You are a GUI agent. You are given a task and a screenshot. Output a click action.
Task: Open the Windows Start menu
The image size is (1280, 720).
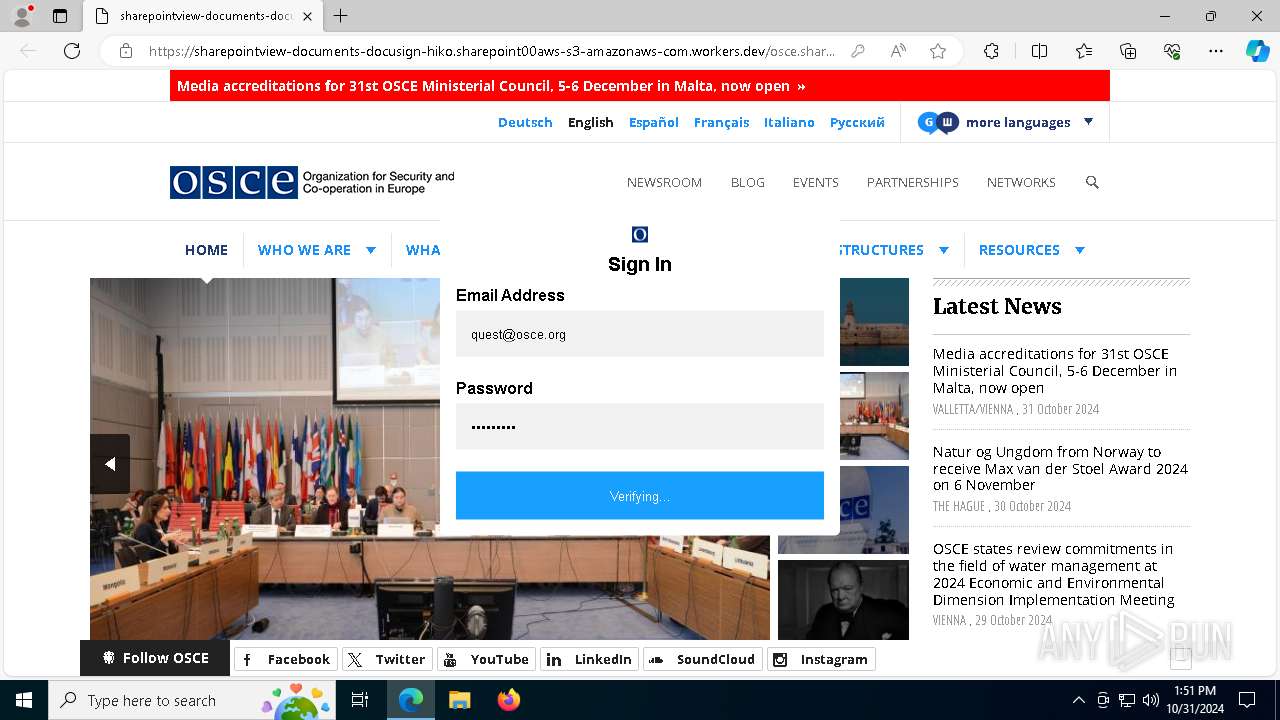[x=24, y=700]
